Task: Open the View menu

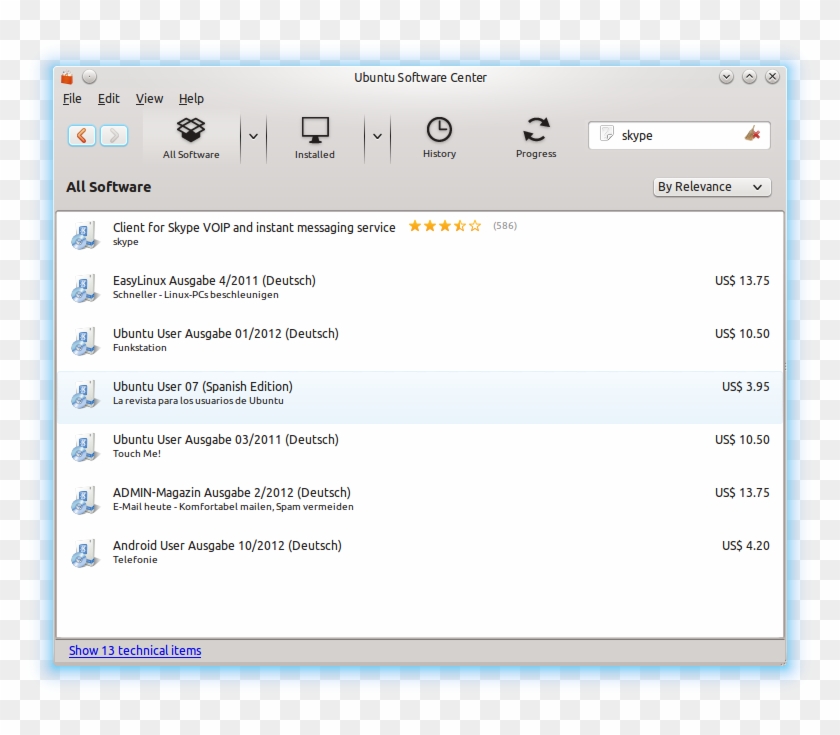Action: (149, 99)
